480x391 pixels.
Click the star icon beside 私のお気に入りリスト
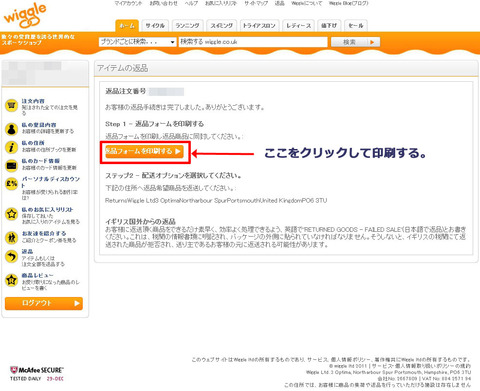(x=11, y=214)
